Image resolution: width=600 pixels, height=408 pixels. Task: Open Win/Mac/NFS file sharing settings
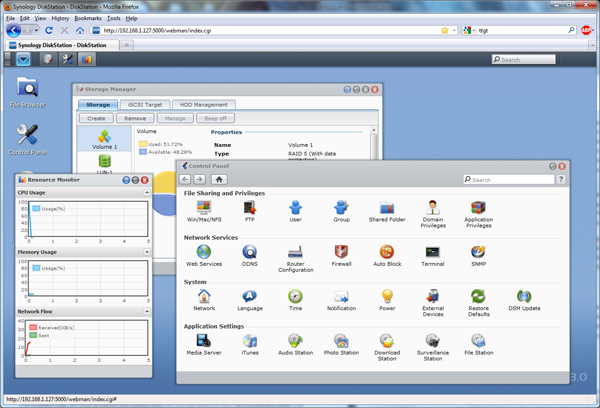[x=204, y=207]
